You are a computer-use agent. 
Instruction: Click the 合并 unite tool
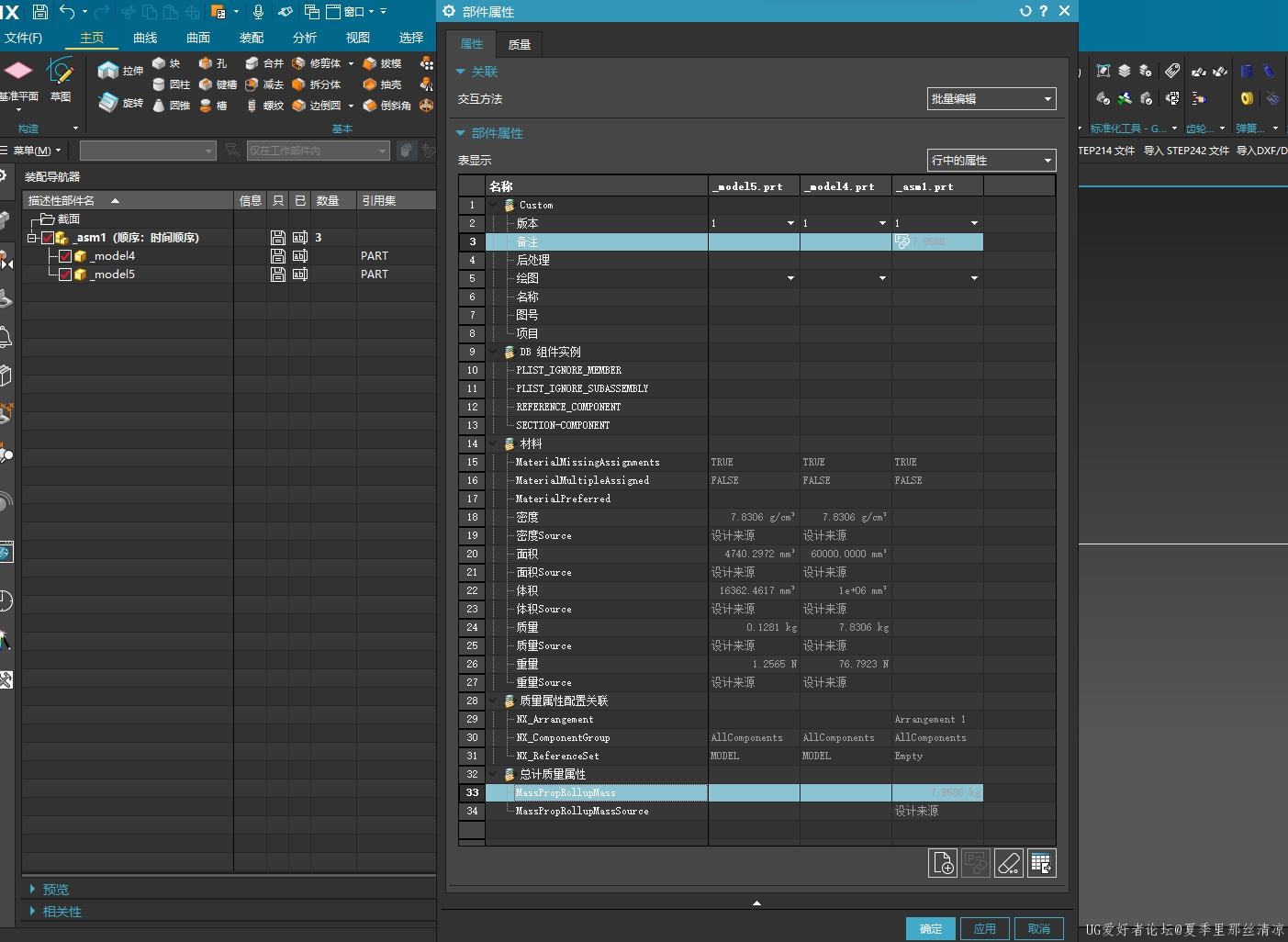264,63
